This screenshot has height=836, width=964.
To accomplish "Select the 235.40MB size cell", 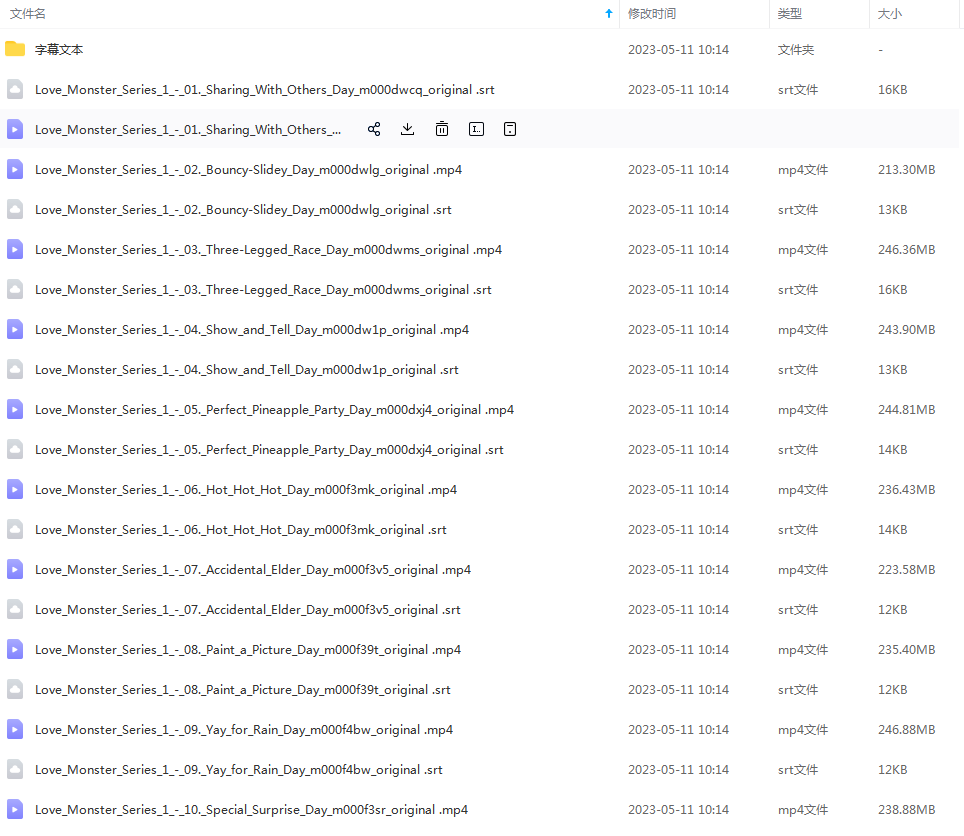I will click(907, 650).
